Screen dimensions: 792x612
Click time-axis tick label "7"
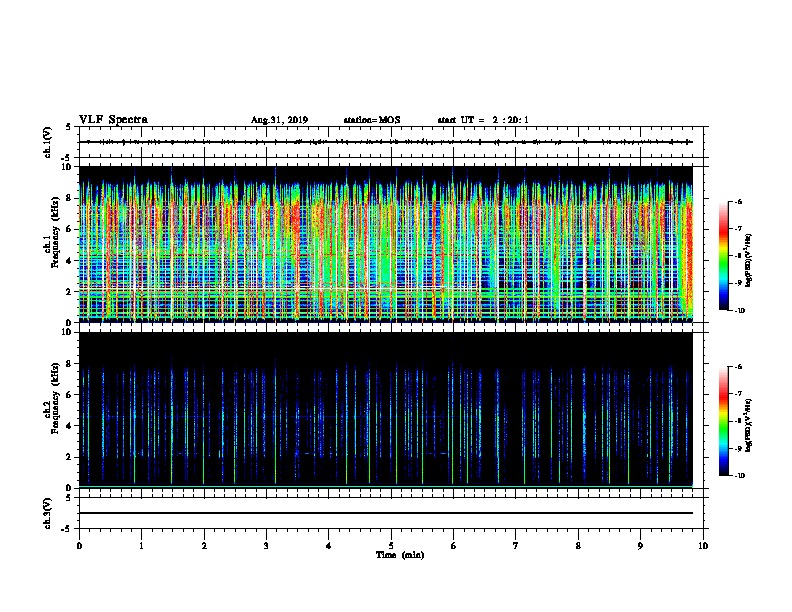[x=516, y=546]
